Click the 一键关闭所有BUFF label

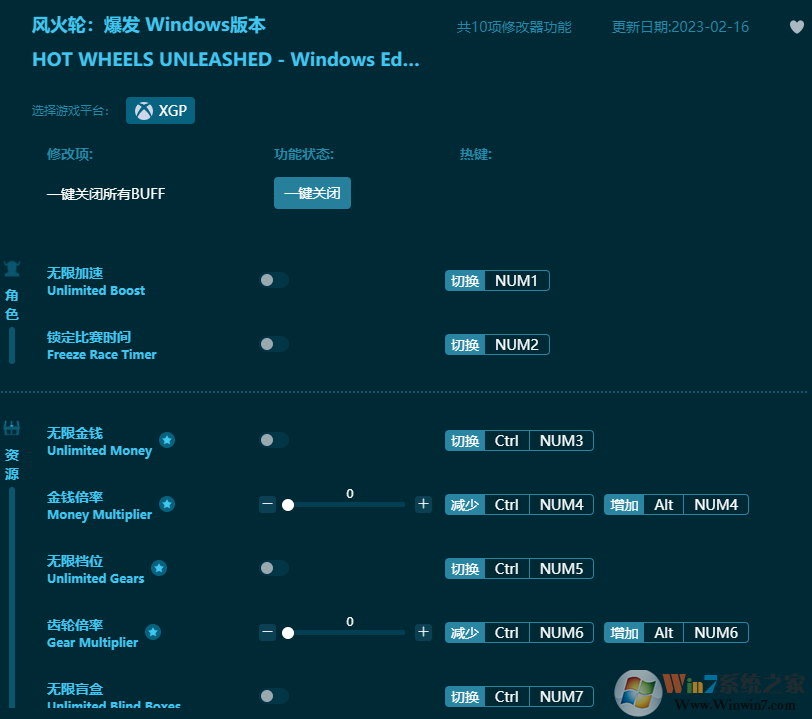pos(106,194)
